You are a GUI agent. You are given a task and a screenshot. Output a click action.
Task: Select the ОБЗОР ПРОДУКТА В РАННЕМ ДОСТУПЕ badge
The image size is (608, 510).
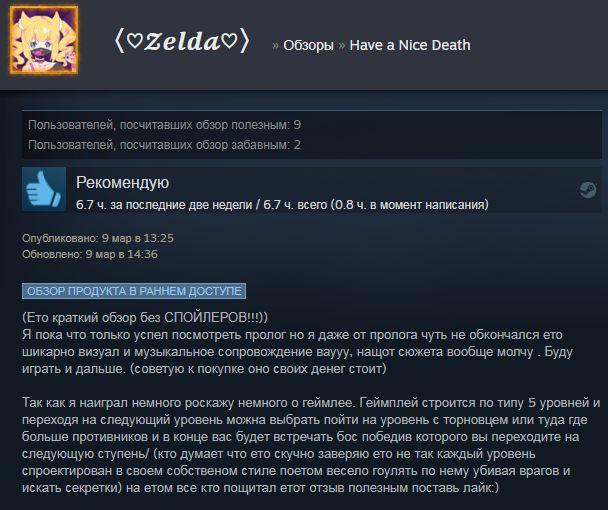click(134, 291)
